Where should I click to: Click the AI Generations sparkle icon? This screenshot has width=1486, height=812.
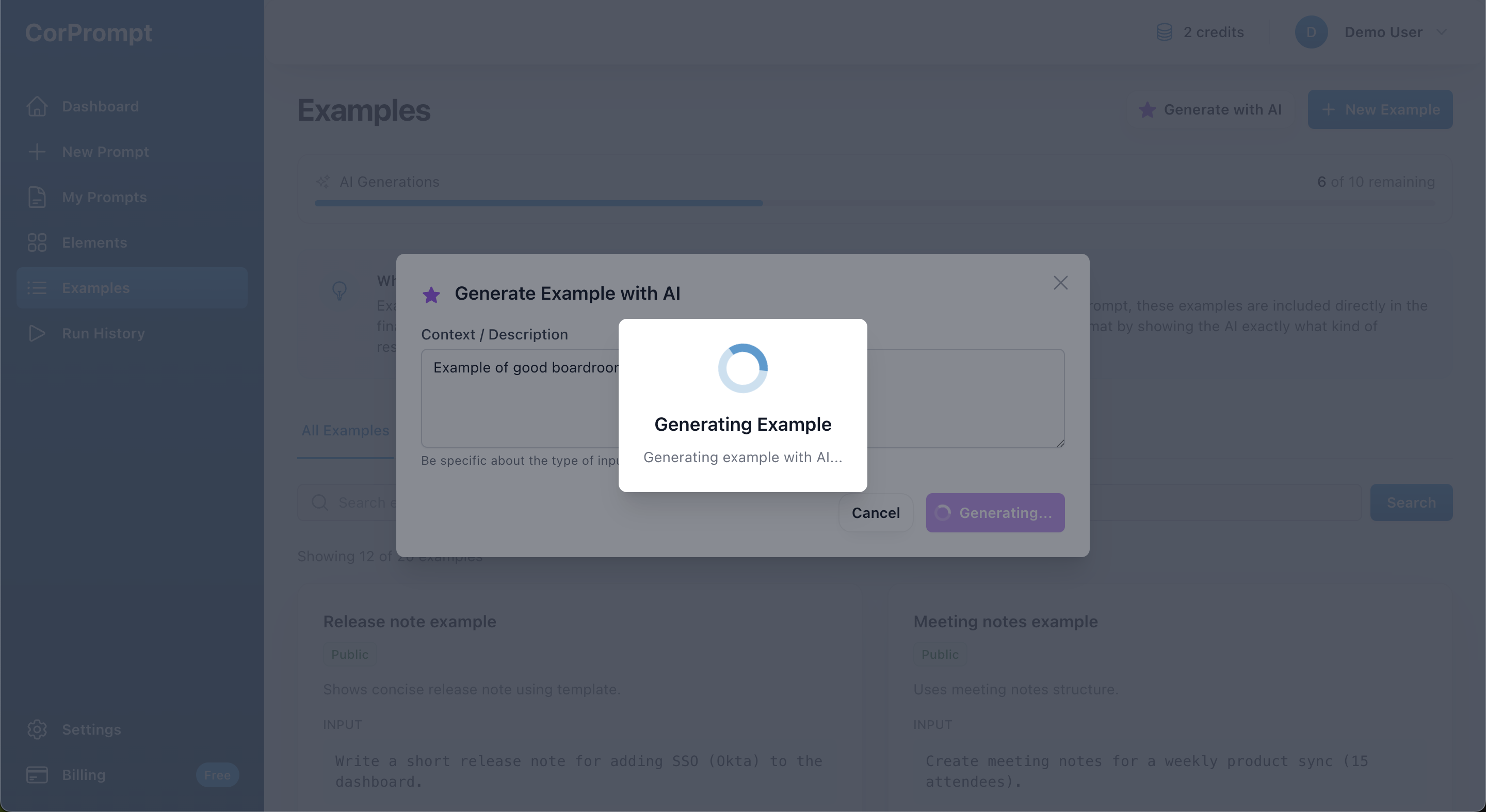(324, 182)
